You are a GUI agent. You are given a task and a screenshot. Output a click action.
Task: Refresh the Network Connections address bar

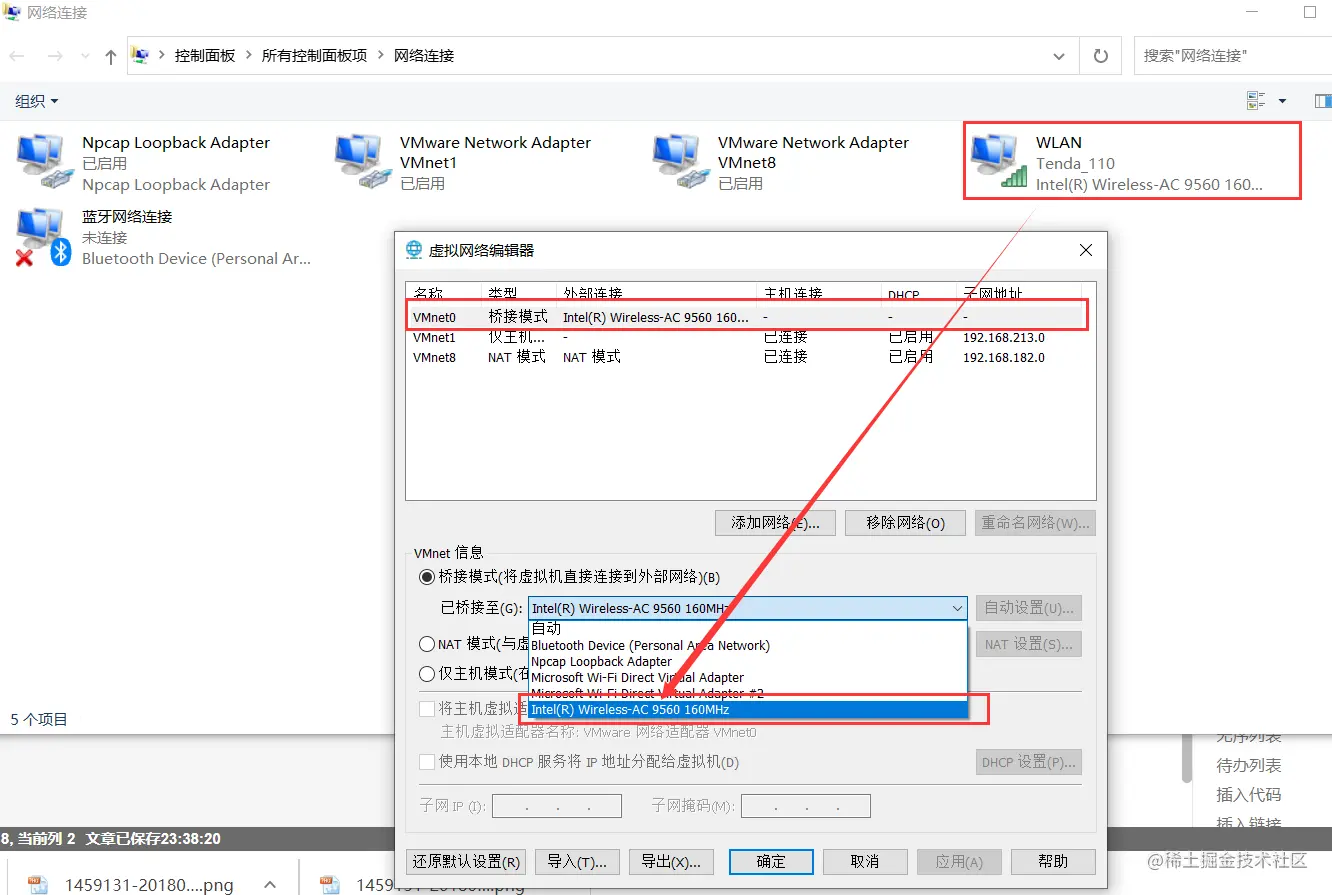(x=1101, y=56)
